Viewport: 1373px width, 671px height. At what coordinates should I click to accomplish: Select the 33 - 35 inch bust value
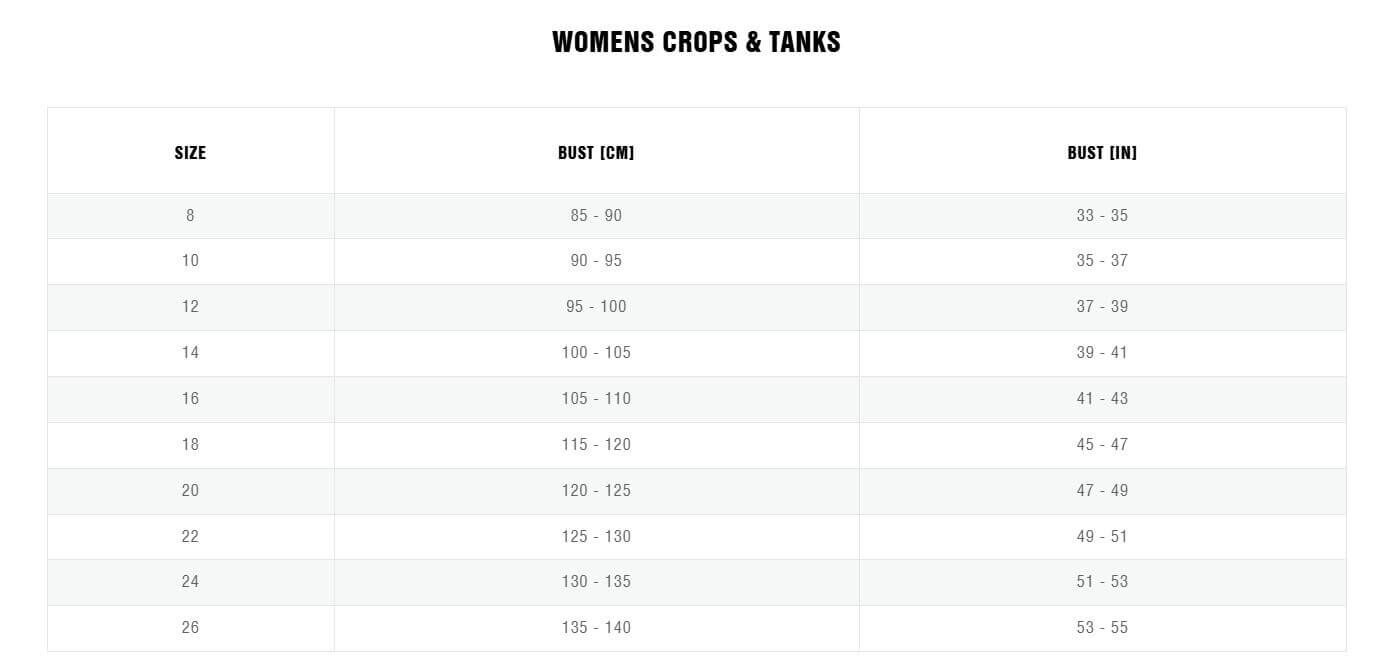click(x=1102, y=215)
